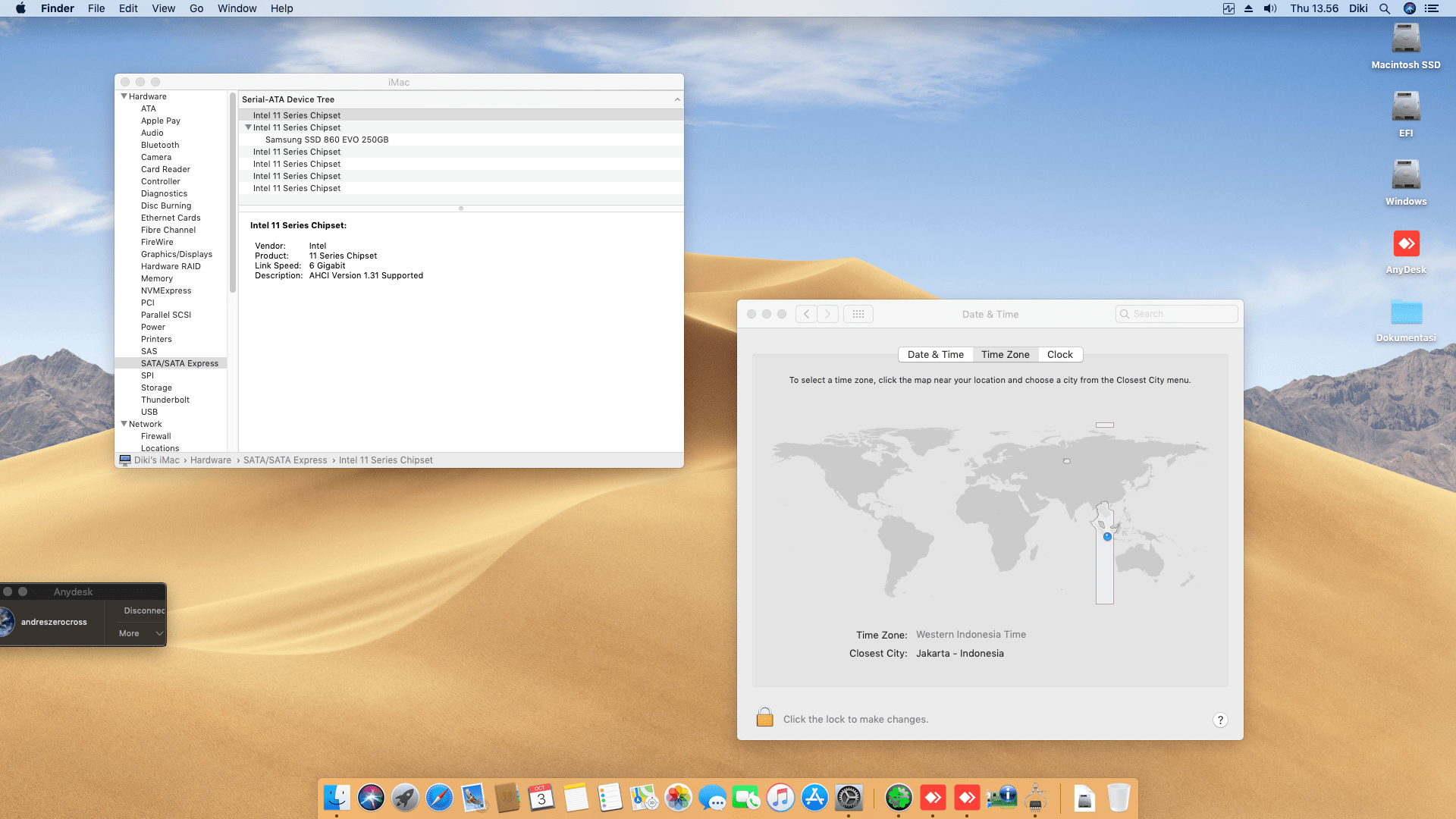Open the App Store from the dock
This screenshot has height=819, width=1456.
point(814,798)
